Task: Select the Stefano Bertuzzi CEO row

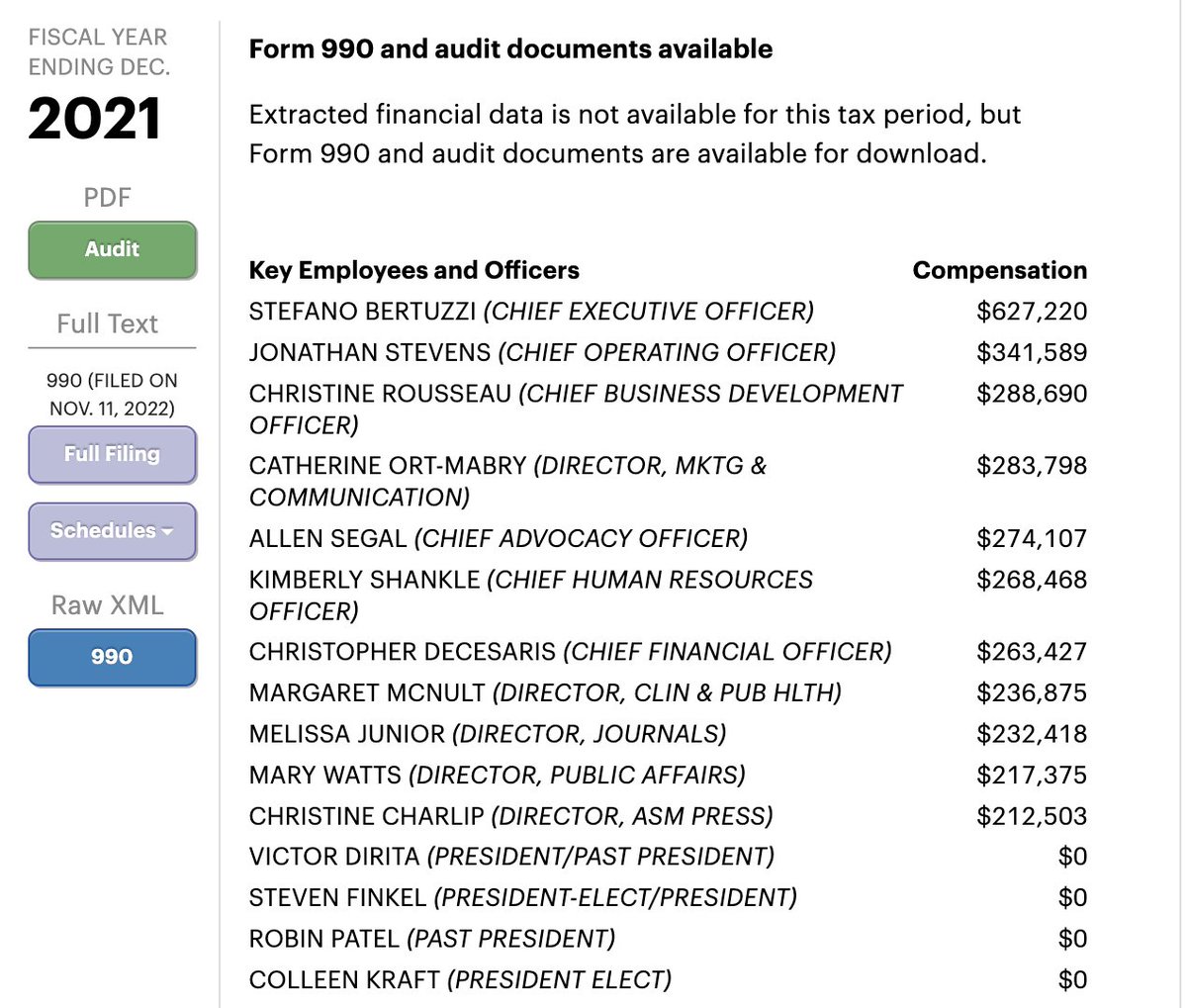Action: click(668, 311)
